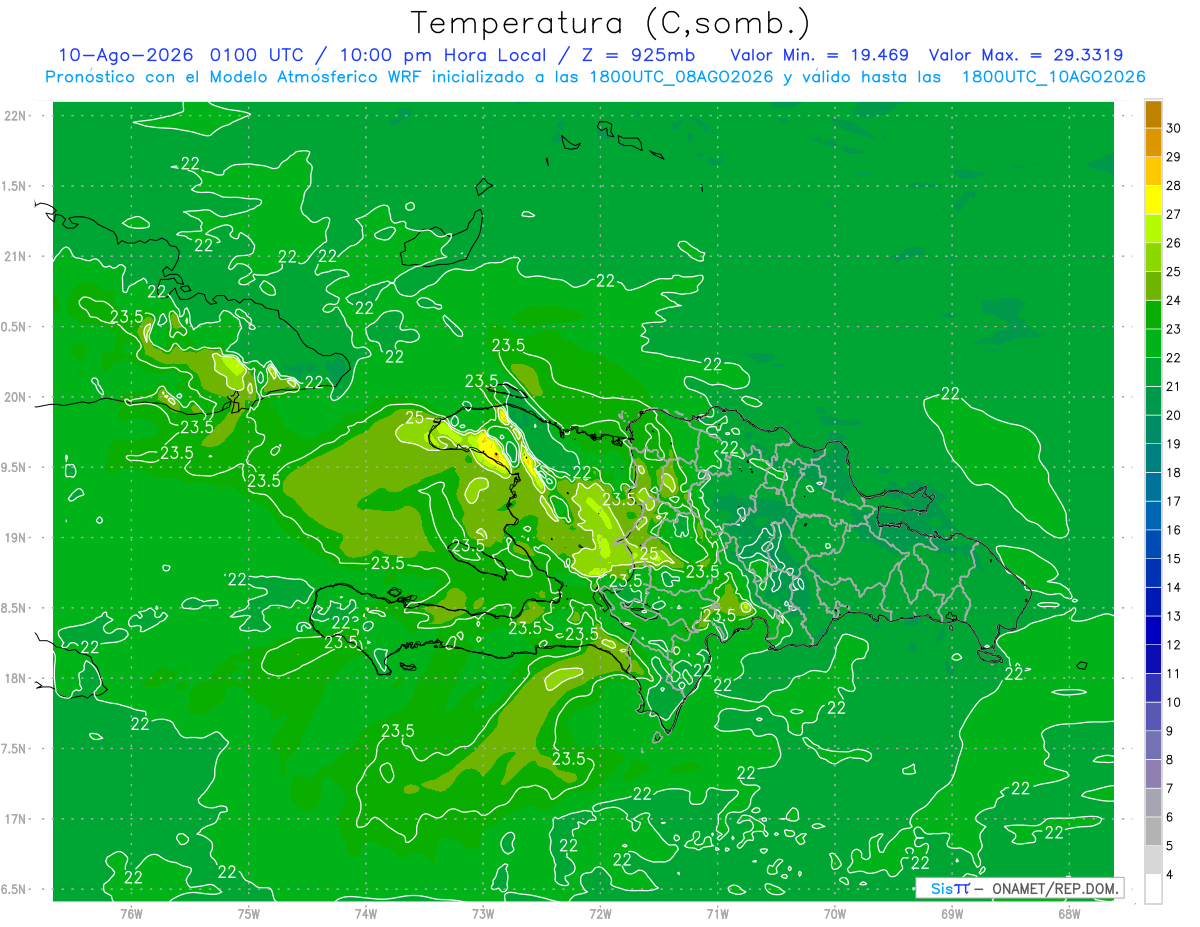Screen dimensions: 1200x927
Task: Pick lime green swatch between 26 and 27
Action: click(x=1153, y=228)
